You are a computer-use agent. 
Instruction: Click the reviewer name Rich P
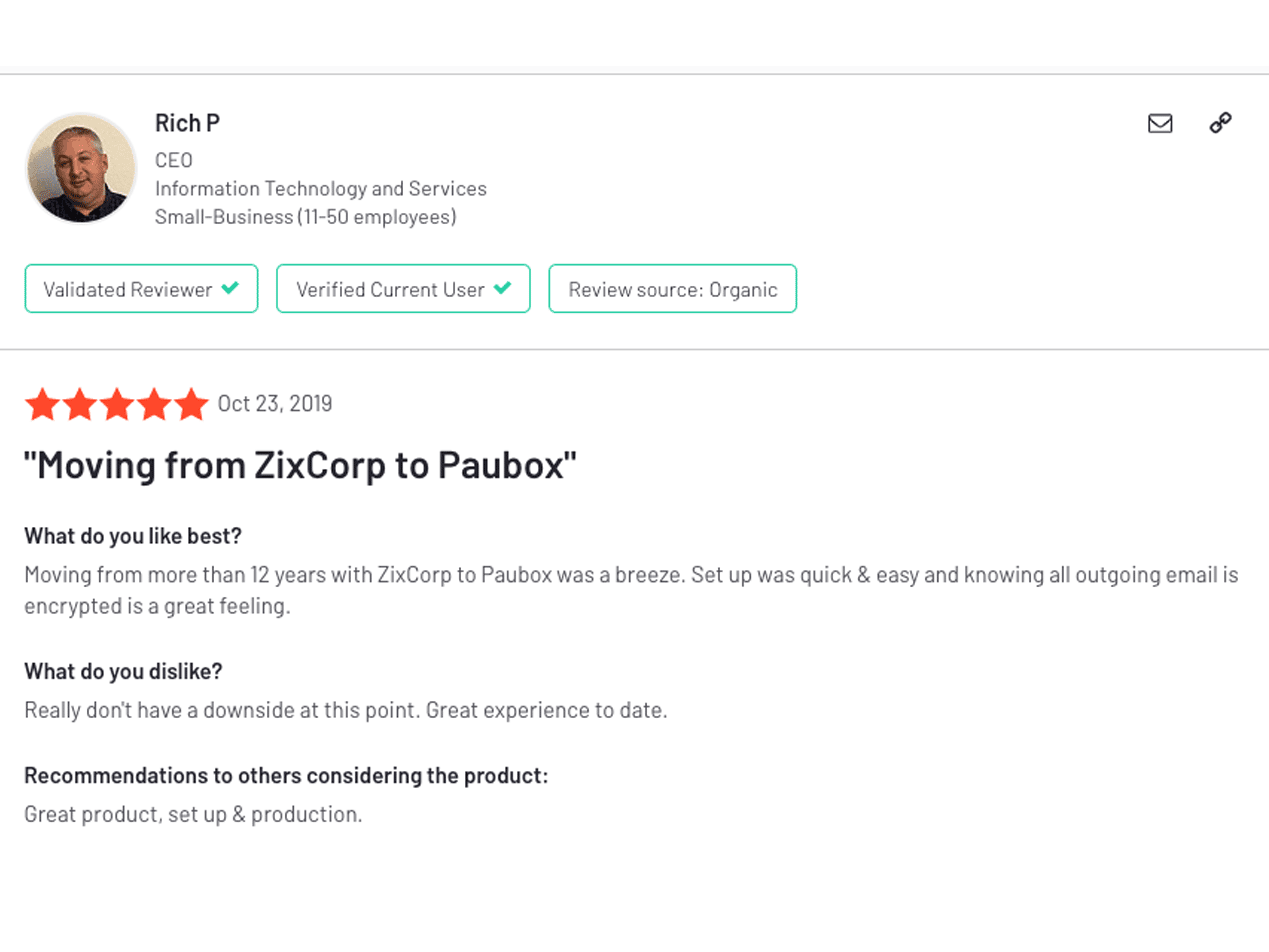187,122
